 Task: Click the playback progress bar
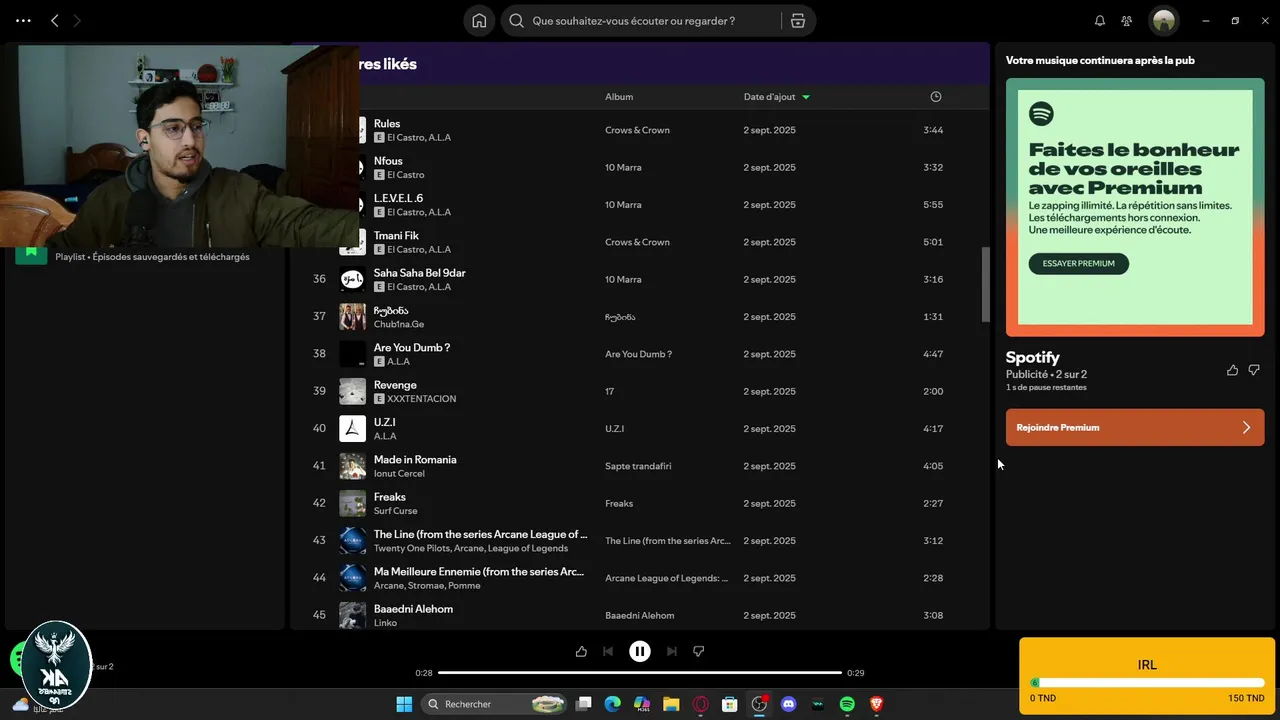640,673
